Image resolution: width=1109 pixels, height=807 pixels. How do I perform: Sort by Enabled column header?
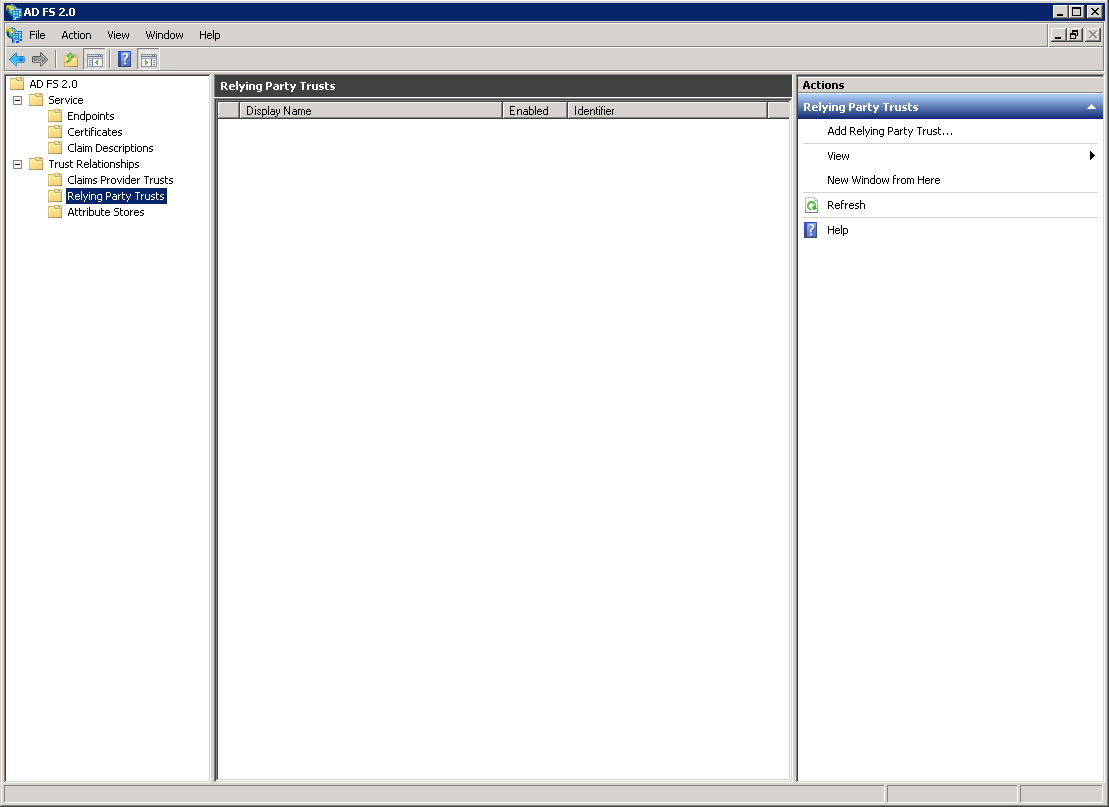click(535, 110)
